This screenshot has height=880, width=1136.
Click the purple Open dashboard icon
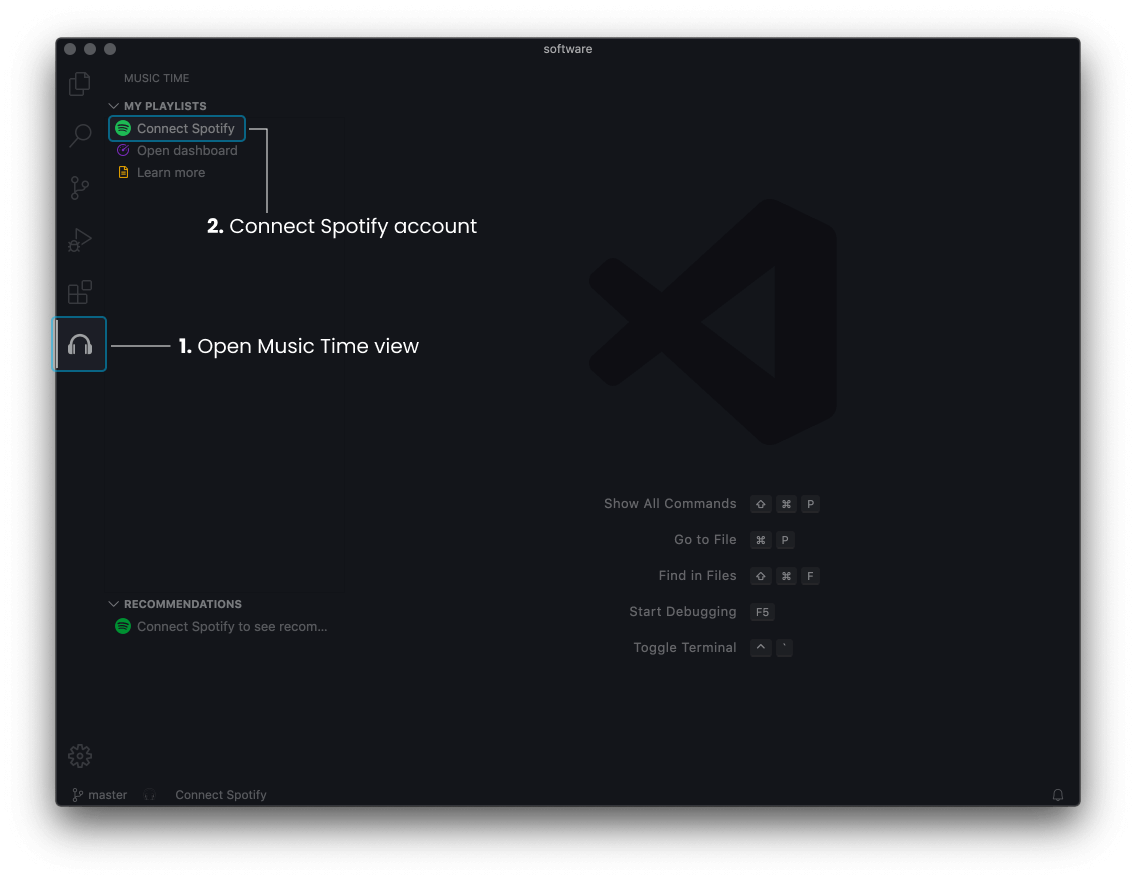(123, 150)
